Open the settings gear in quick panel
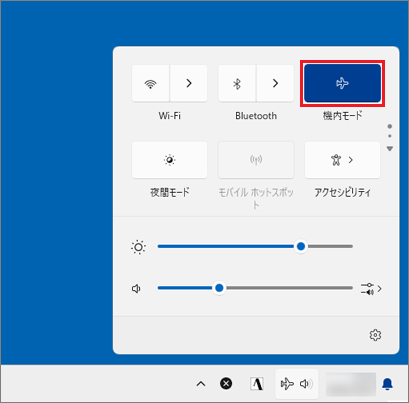This screenshot has width=409, height=403. coord(376,335)
